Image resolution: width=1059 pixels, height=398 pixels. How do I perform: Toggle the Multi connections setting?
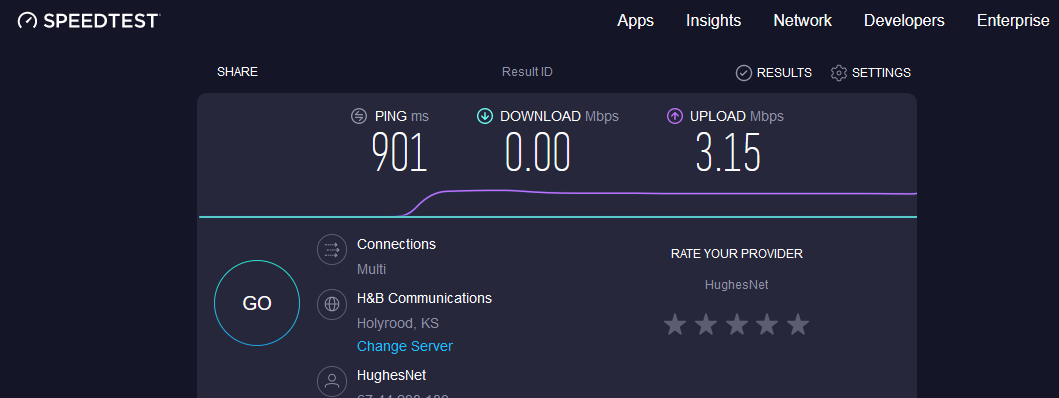tap(371, 270)
